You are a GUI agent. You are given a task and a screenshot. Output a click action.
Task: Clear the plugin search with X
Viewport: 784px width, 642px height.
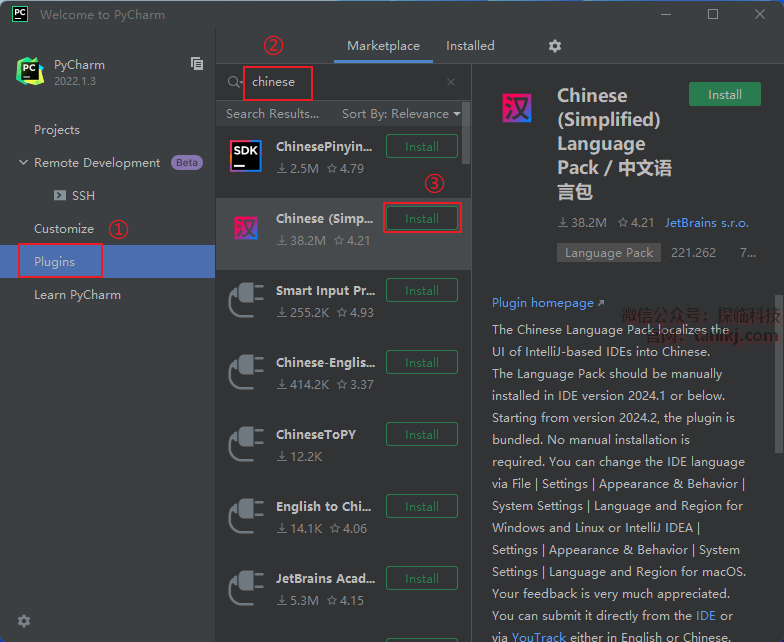tap(451, 82)
